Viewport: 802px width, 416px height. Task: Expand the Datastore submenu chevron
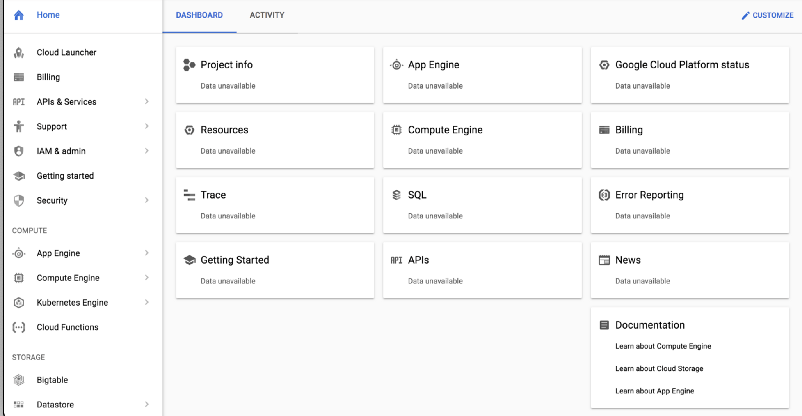tap(146, 404)
